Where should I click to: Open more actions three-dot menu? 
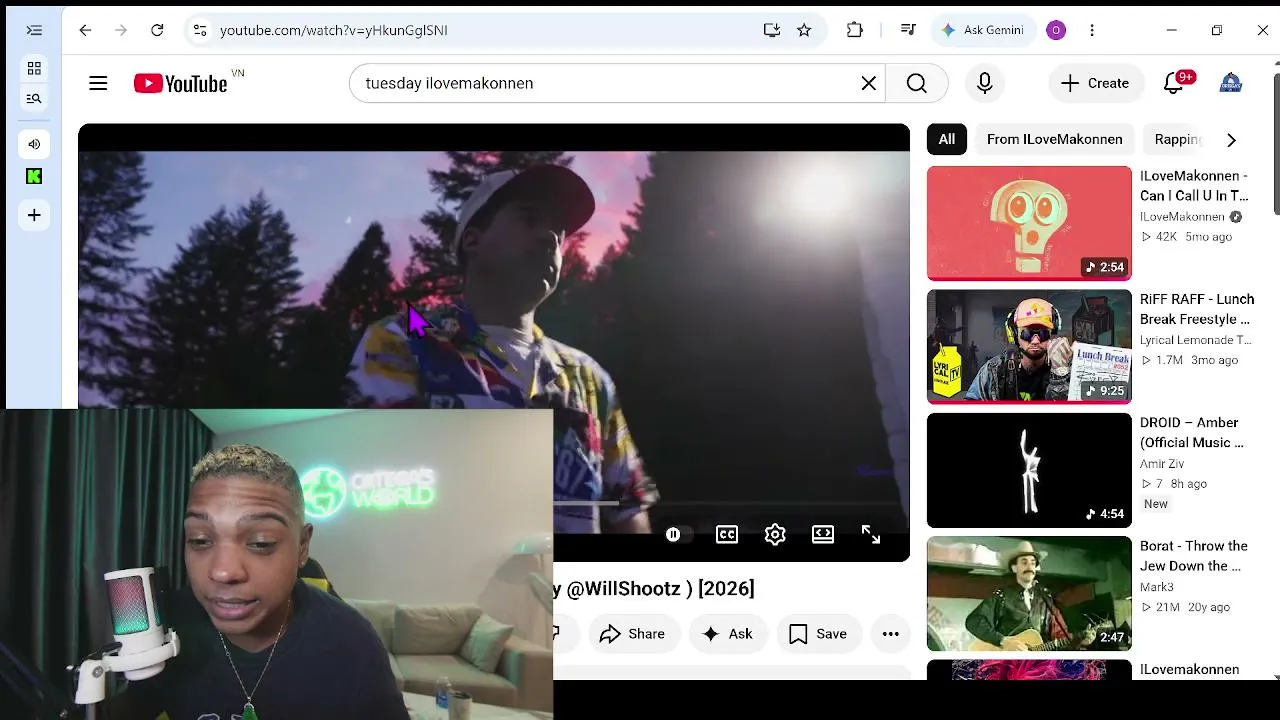pos(890,634)
